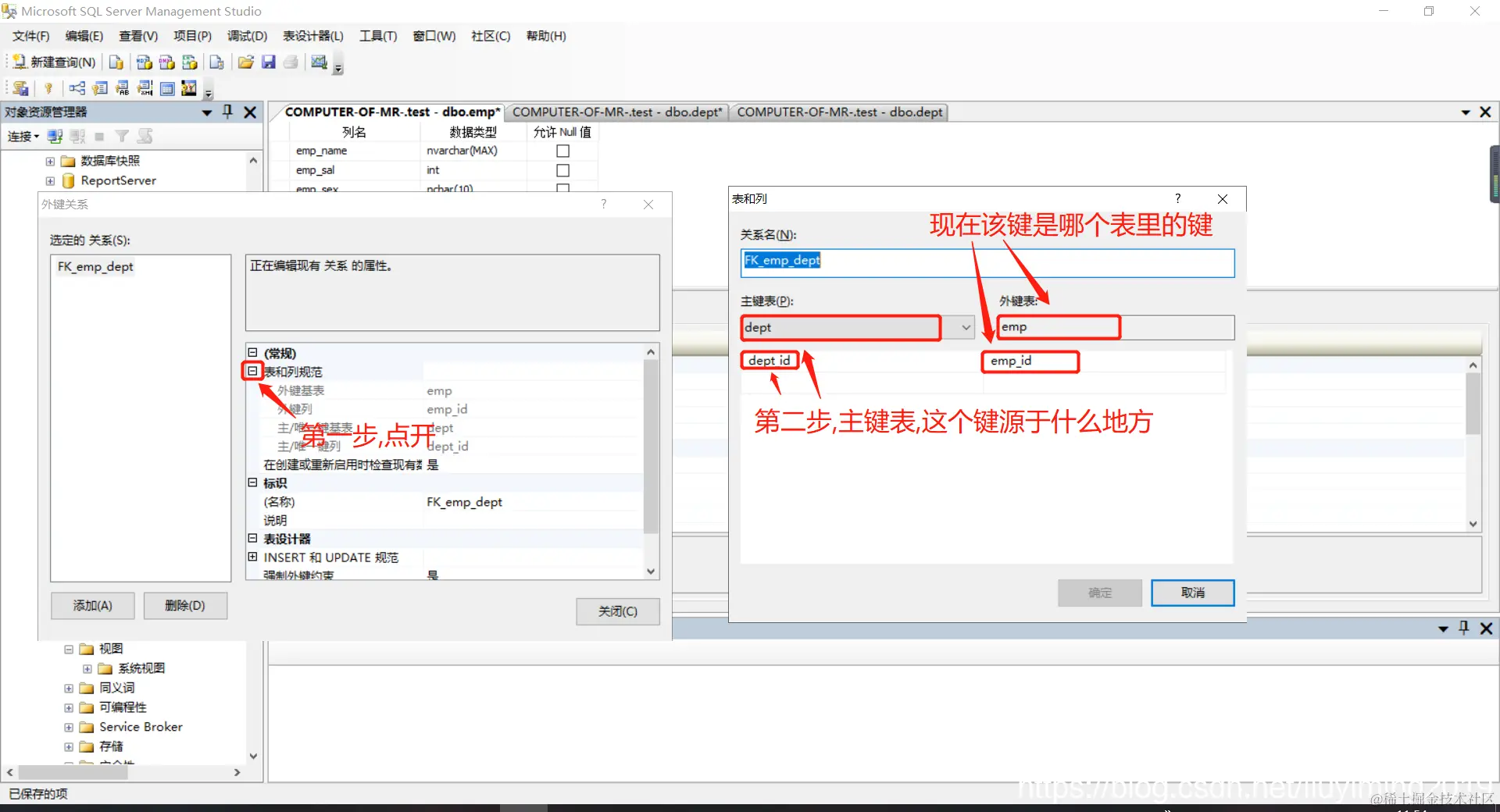The width and height of the screenshot is (1500, 812).
Task: Open the dept primary key table dropdown
Action: pos(963,327)
